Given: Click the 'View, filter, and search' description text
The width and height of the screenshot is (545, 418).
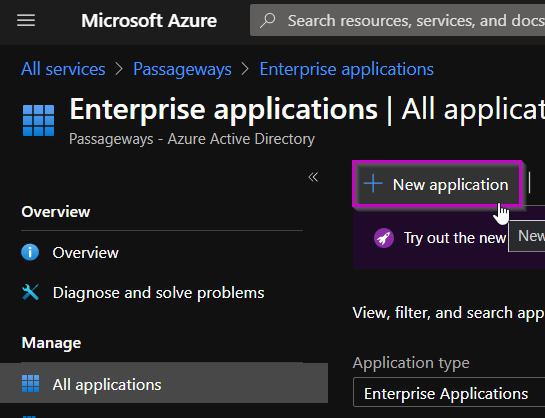Looking at the screenshot, I should 449,313.
